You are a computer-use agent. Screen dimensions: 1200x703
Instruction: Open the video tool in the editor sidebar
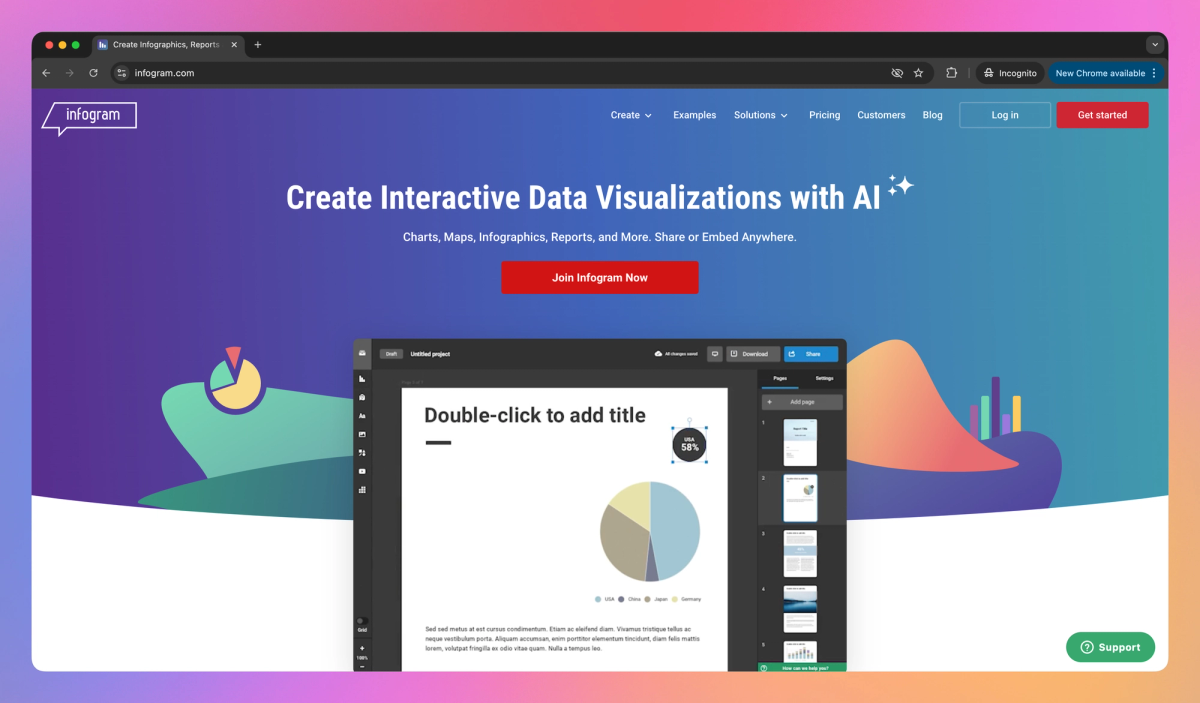pos(361,471)
